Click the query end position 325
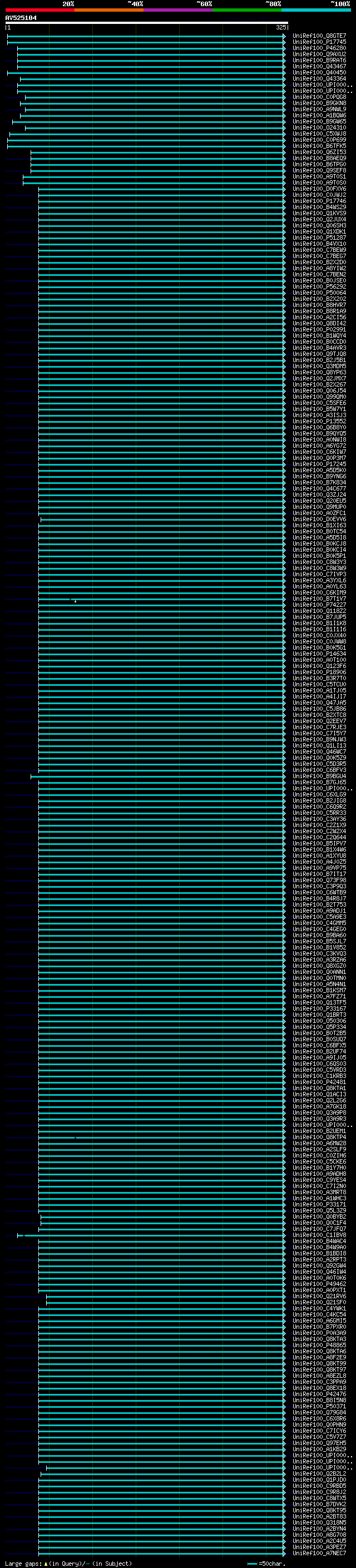This screenshot has height=1568, width=356. (x=280, y=27)
